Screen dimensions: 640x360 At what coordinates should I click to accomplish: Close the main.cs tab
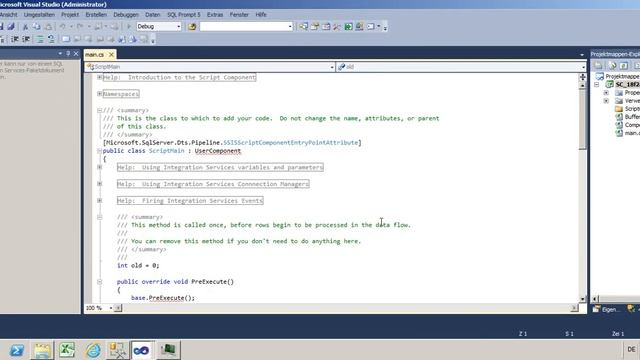coord(111,54)
